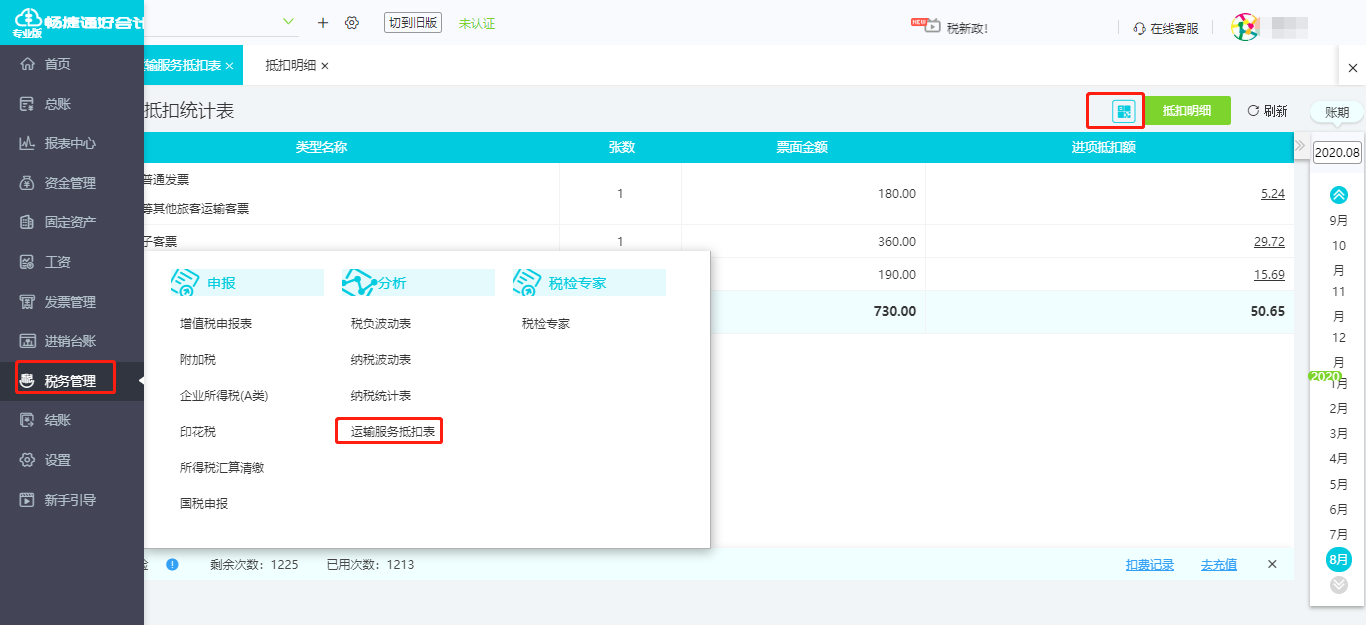Open 纳税统计表 menu item
The height and width of the screenshot is (625, 1366).
381,396
